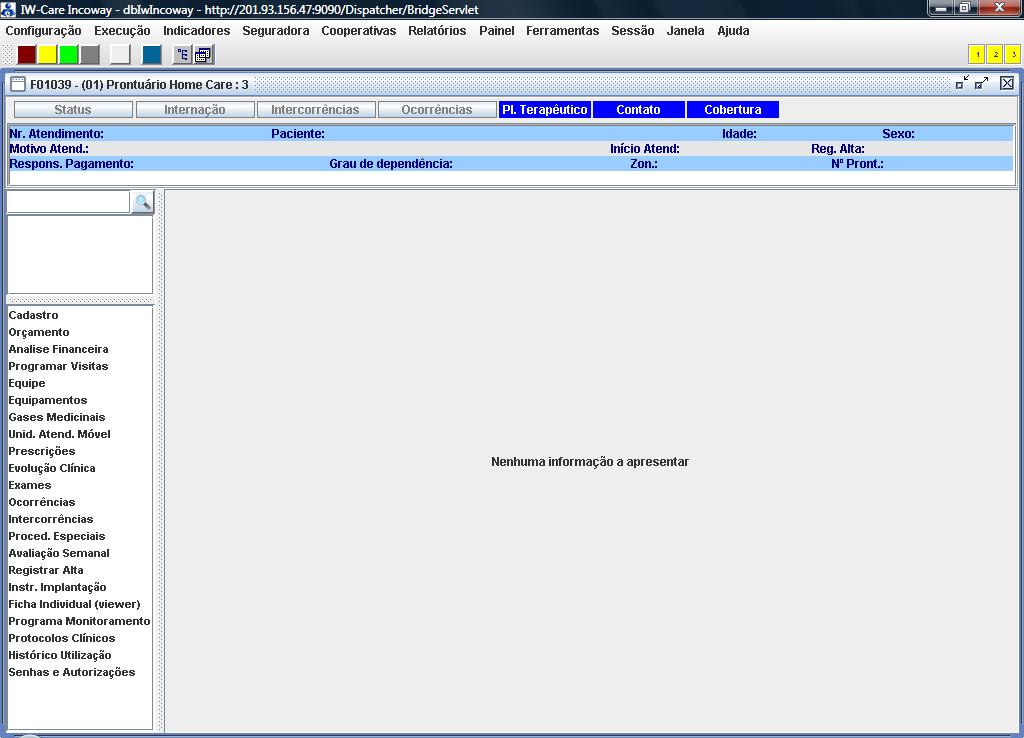Iconify the Prontuário Home Care inner window
The width and height of the screenshot is (1024, 738).
(963, 83)
